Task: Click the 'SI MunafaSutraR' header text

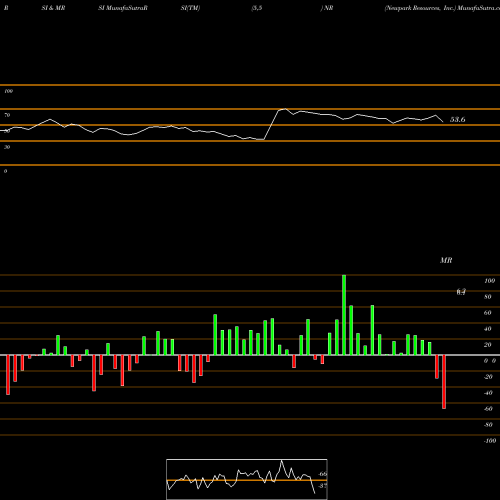Action: (123, 8)
